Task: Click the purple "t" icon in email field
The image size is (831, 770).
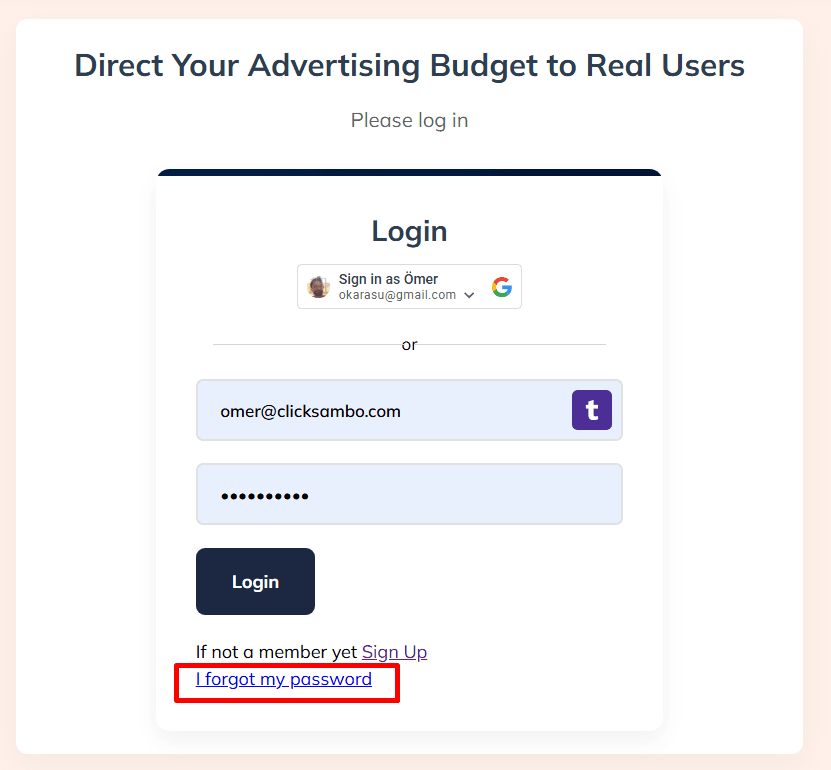Action: click(x=592, y=410)
